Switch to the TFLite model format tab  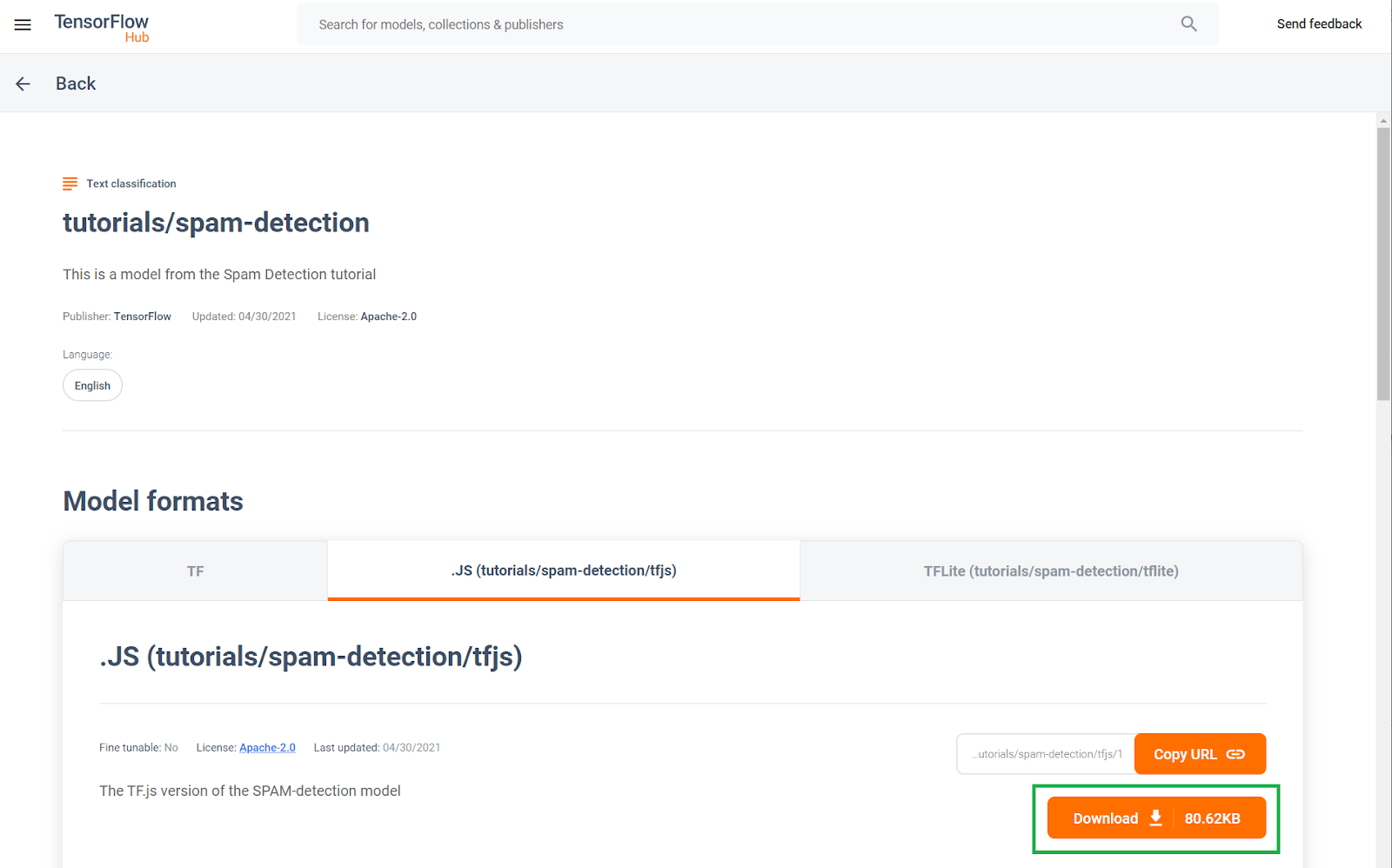pos(1050,571)
